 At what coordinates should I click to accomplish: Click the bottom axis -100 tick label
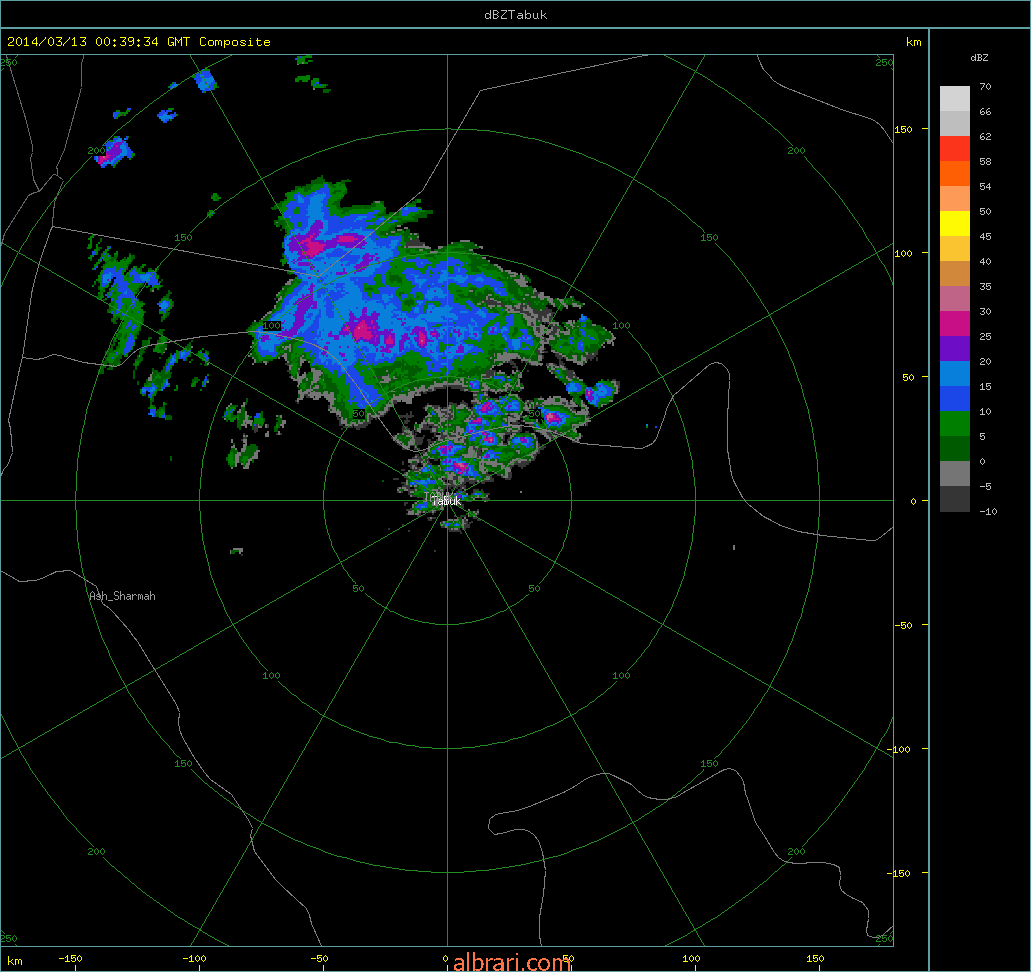[x=194, y=958]
